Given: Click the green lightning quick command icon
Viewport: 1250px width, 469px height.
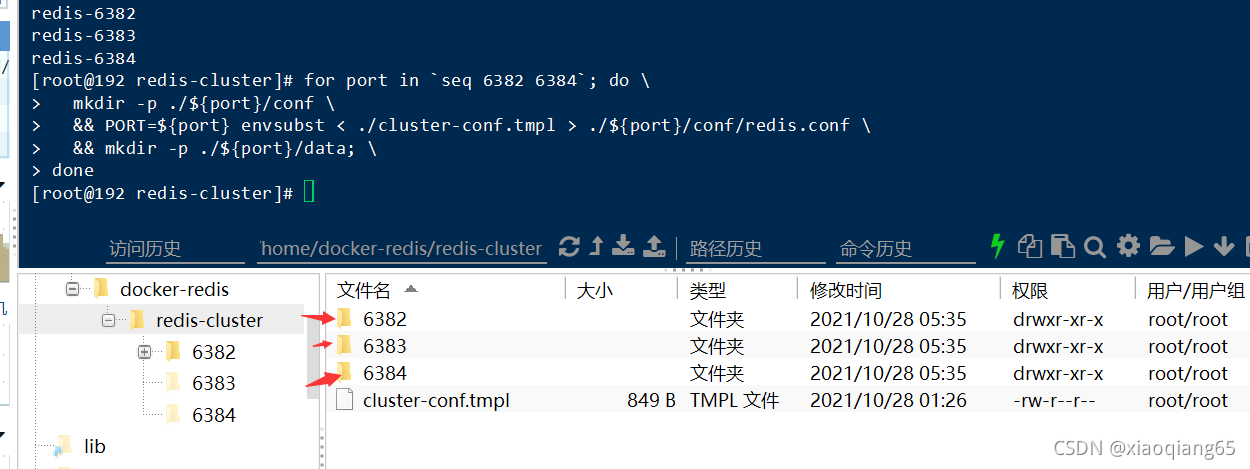Looking at the screenshot, I should tap(997, 246).
